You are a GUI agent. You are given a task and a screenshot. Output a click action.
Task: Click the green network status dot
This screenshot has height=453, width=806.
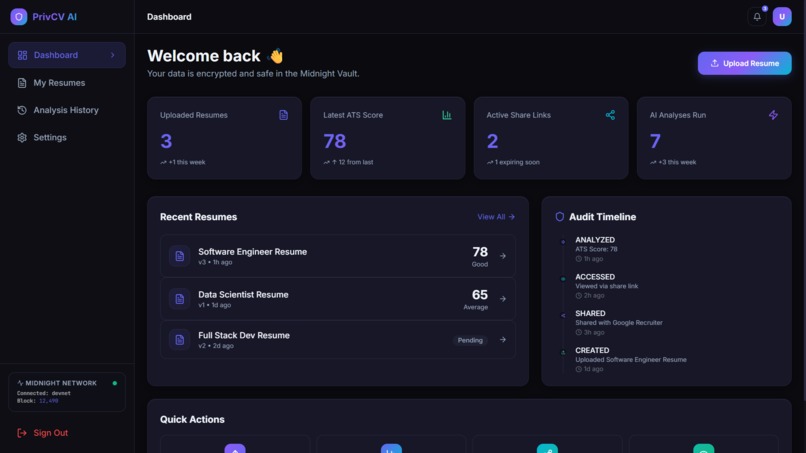coord(115,383)
